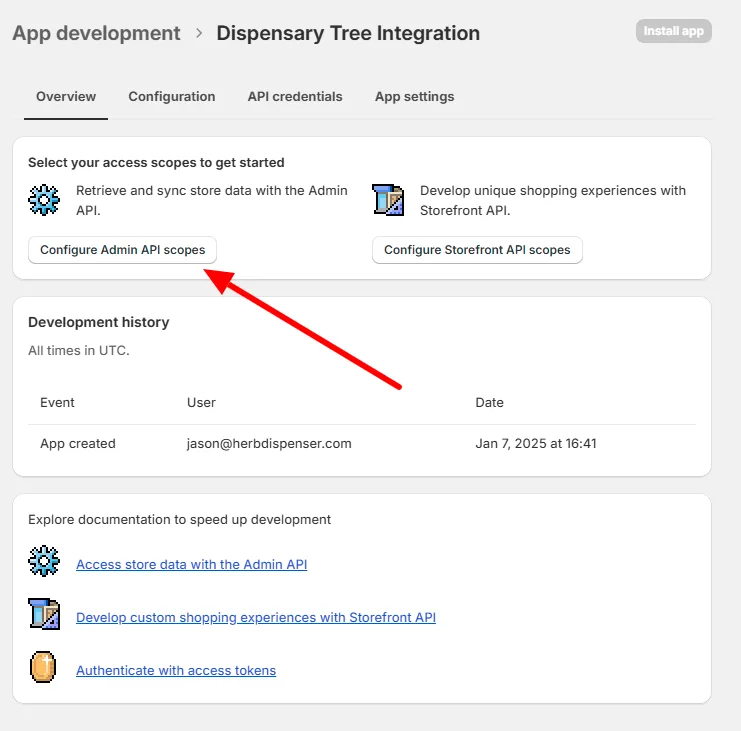Select the Overview tab
The image size is (741, 731).
(x=66, y=96)
